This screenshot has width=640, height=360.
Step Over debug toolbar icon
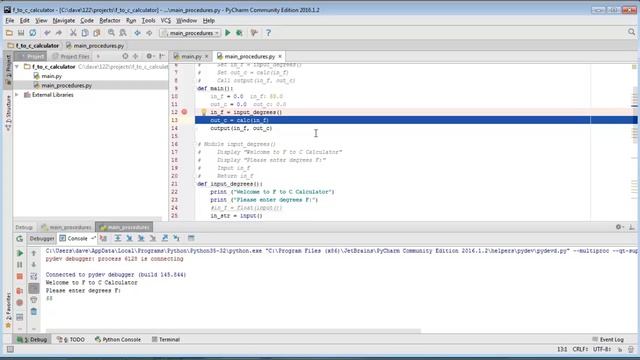[118, 238]
